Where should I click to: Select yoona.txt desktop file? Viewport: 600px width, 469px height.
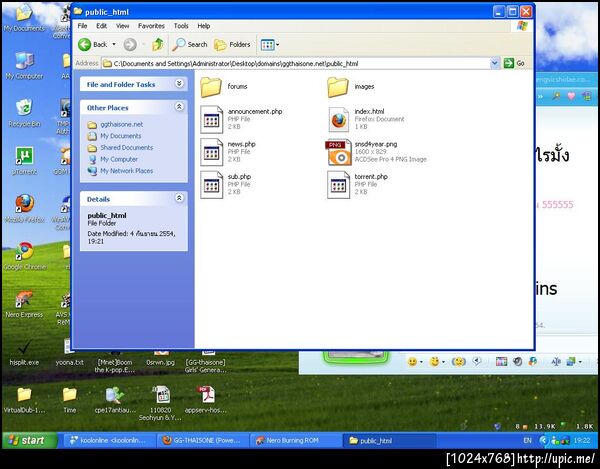[x=70, y=353]
